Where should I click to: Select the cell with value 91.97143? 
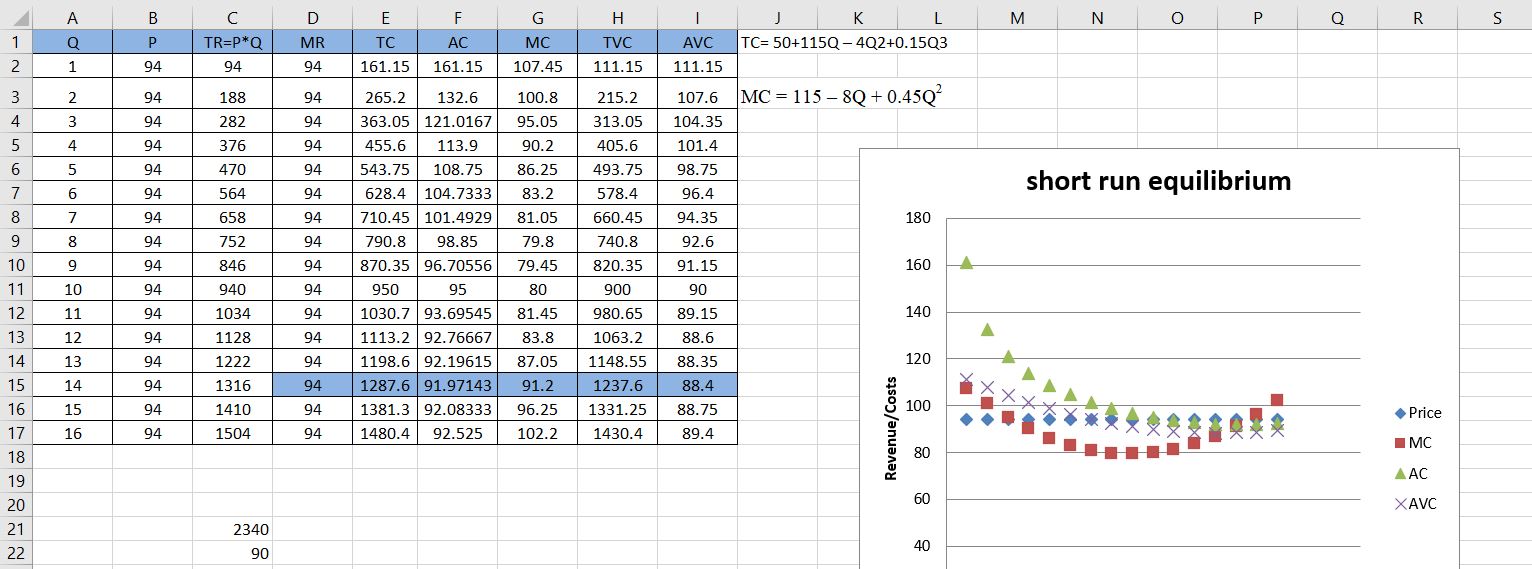point(457,385)
